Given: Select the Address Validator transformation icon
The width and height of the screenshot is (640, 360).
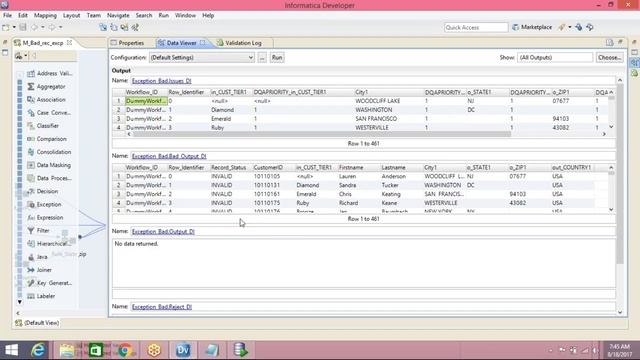Looking at the screenshot, I should point(31,73).
